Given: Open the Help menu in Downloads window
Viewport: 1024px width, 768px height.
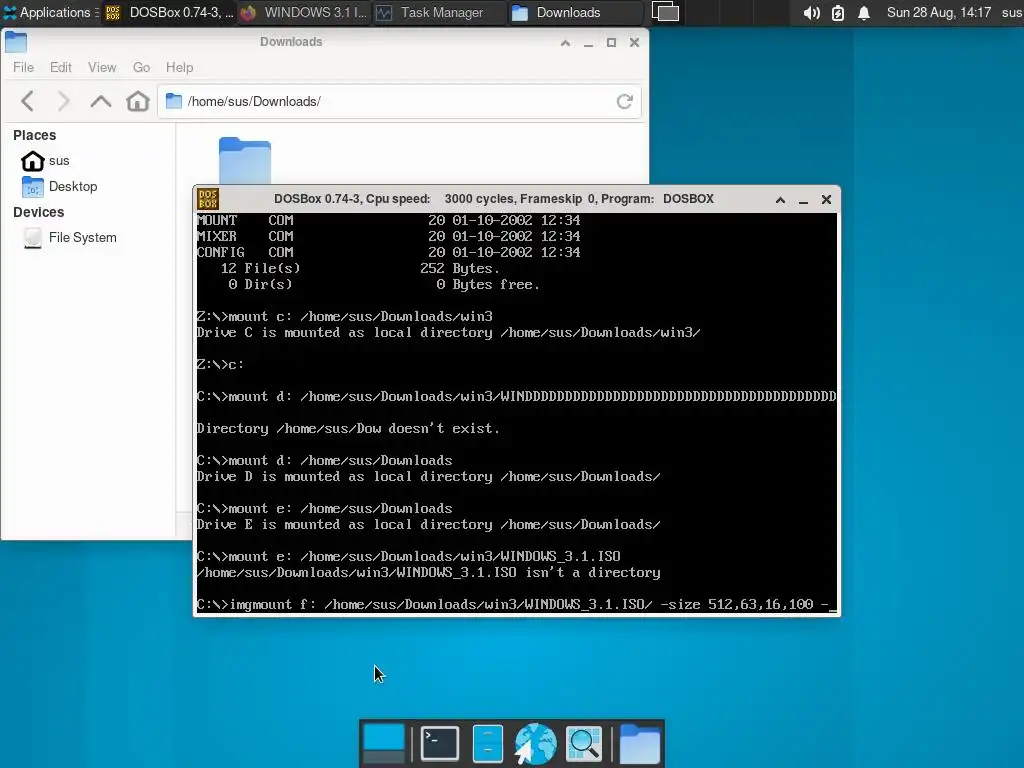Looking at the screenshot, I should click(x=179, y=67).
